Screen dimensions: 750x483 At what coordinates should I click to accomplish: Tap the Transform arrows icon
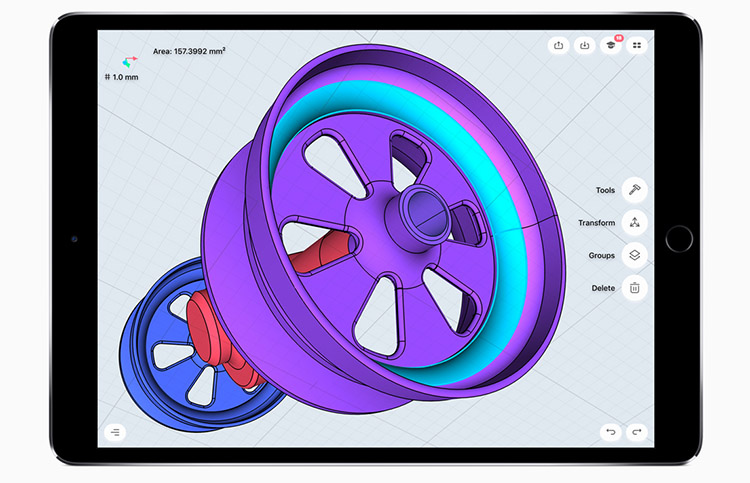(634, 223)
